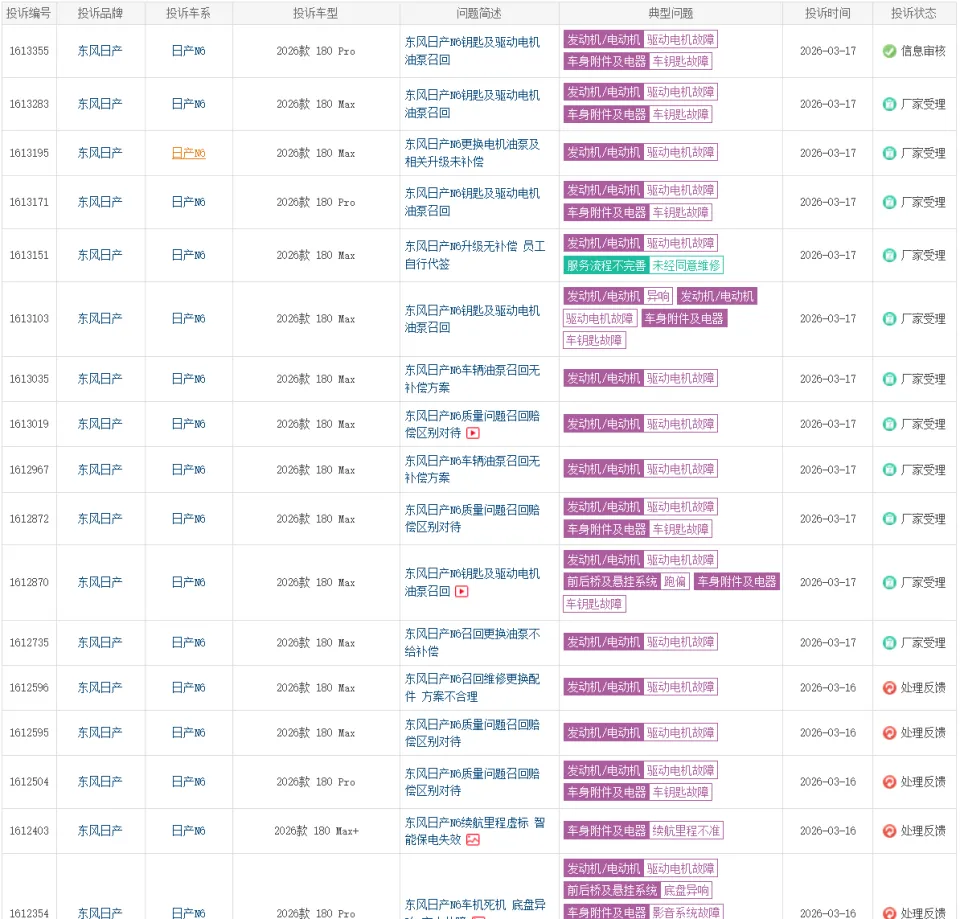Viewport: 960px width, 919px height.
Task: Open the image attachment icon in complaint 1612403
Action: [x=473, y=840]
